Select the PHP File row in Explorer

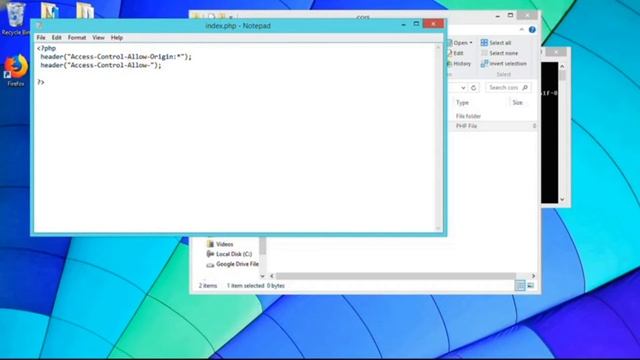pos(492,126)
